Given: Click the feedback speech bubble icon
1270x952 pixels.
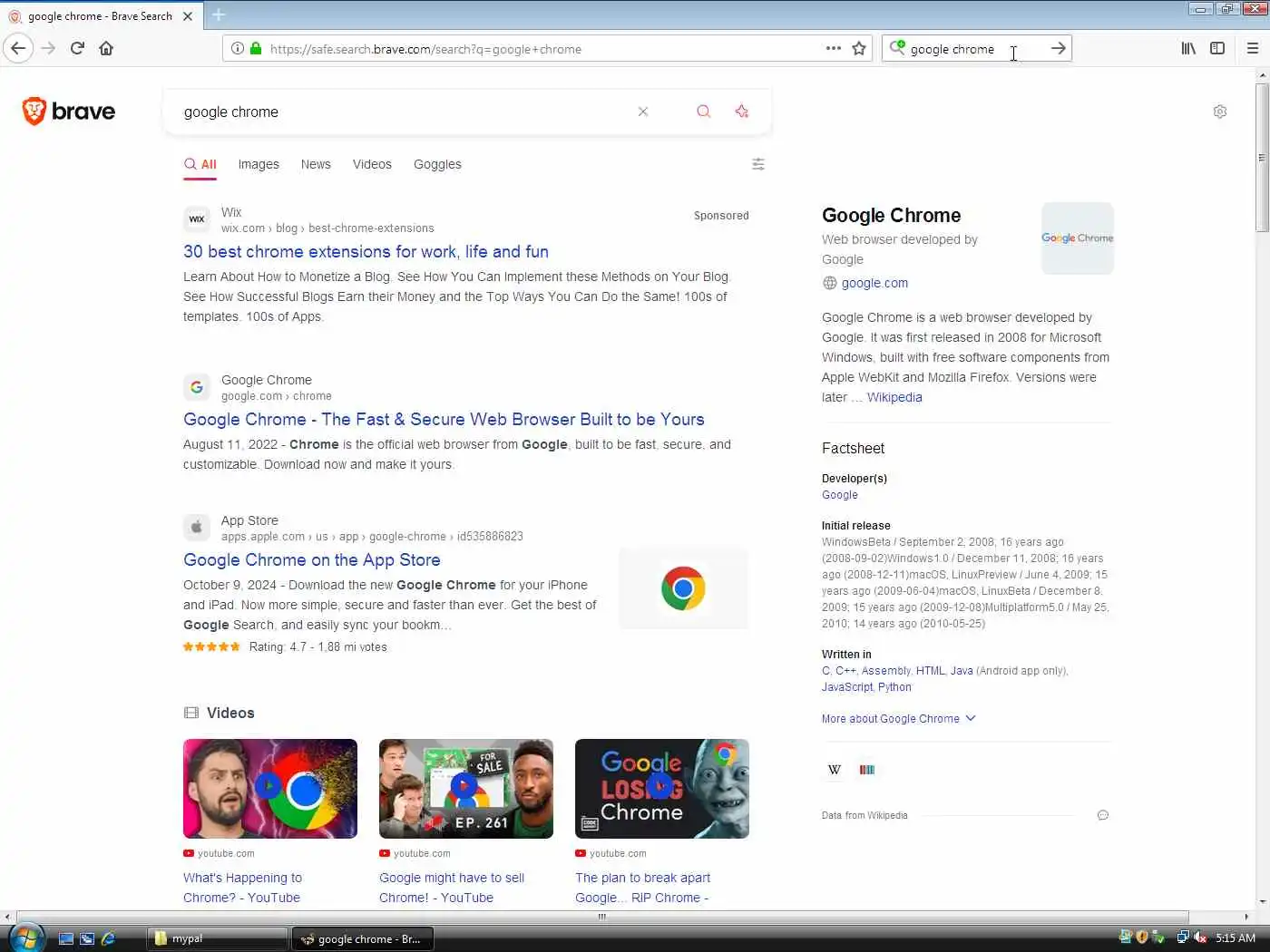Looking at the screenshot, I should point(1103,815).
